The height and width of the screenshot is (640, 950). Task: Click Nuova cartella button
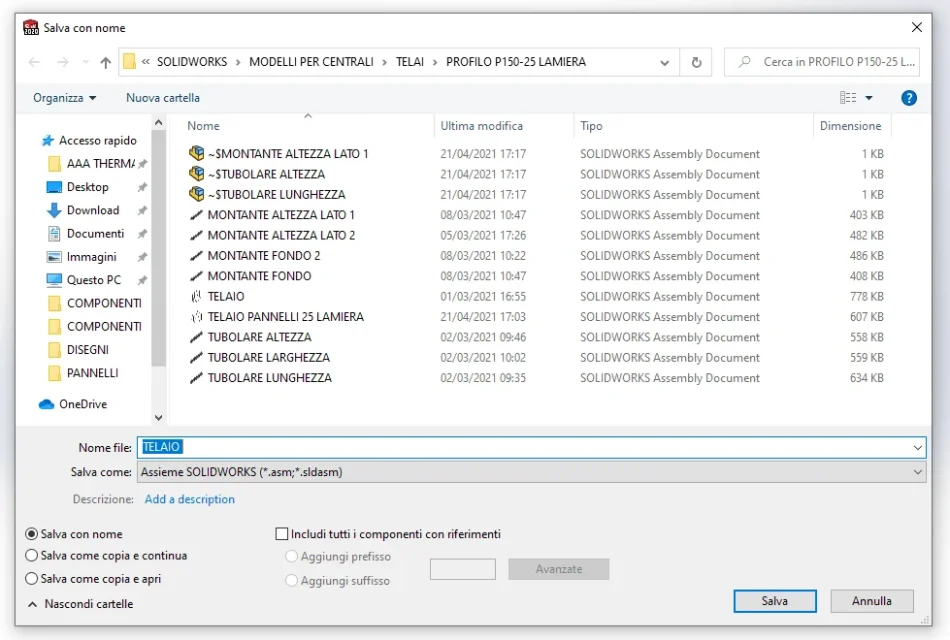pyautogui.click(x=162, y=98)
